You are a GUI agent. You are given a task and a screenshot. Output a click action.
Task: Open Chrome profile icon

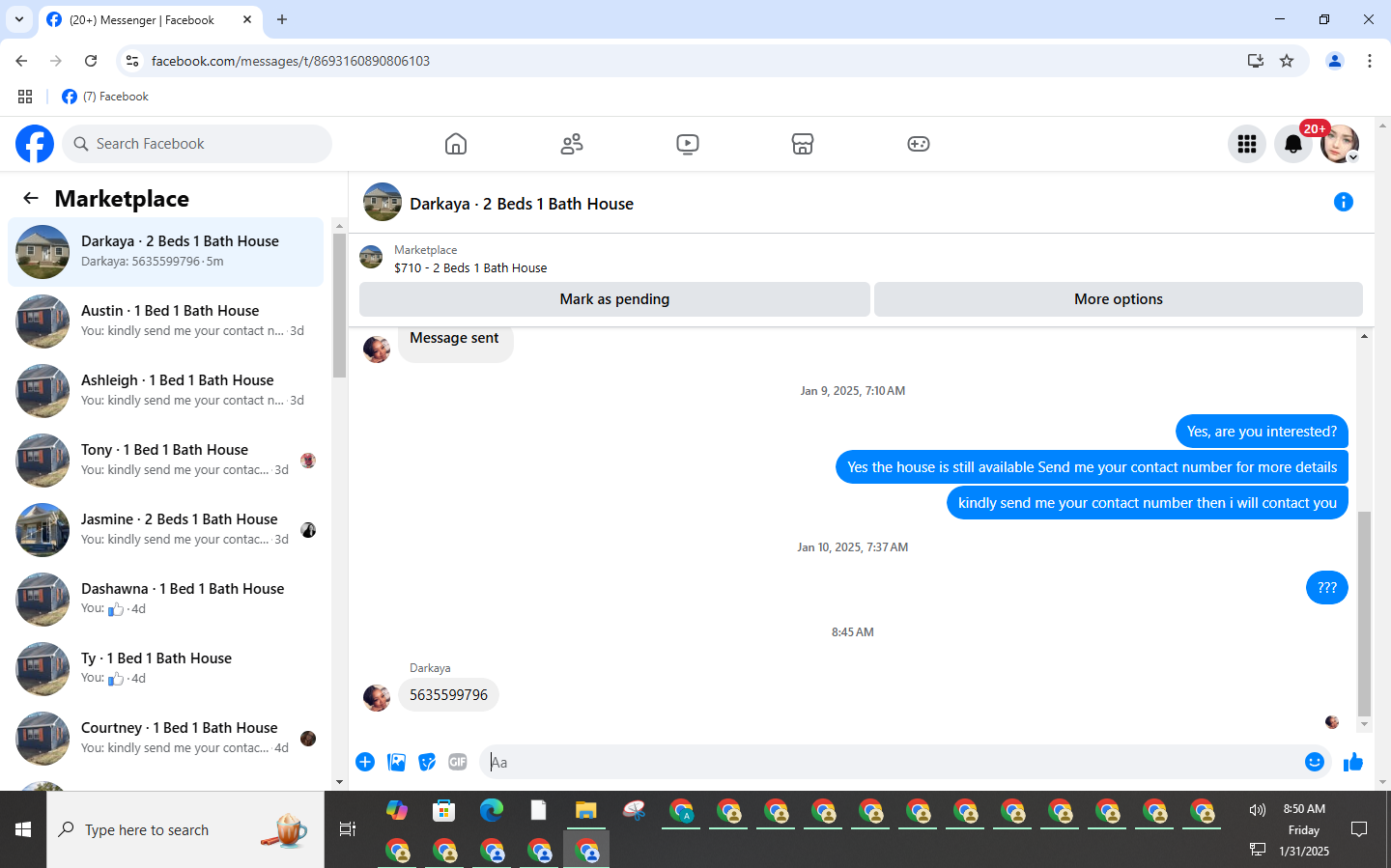(x=1335, y=61)
